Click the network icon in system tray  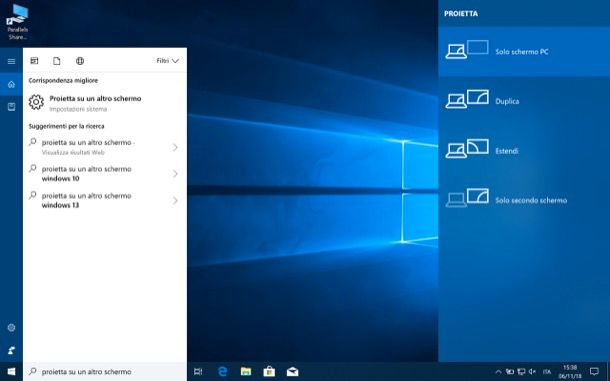click(x=521, y=372)
